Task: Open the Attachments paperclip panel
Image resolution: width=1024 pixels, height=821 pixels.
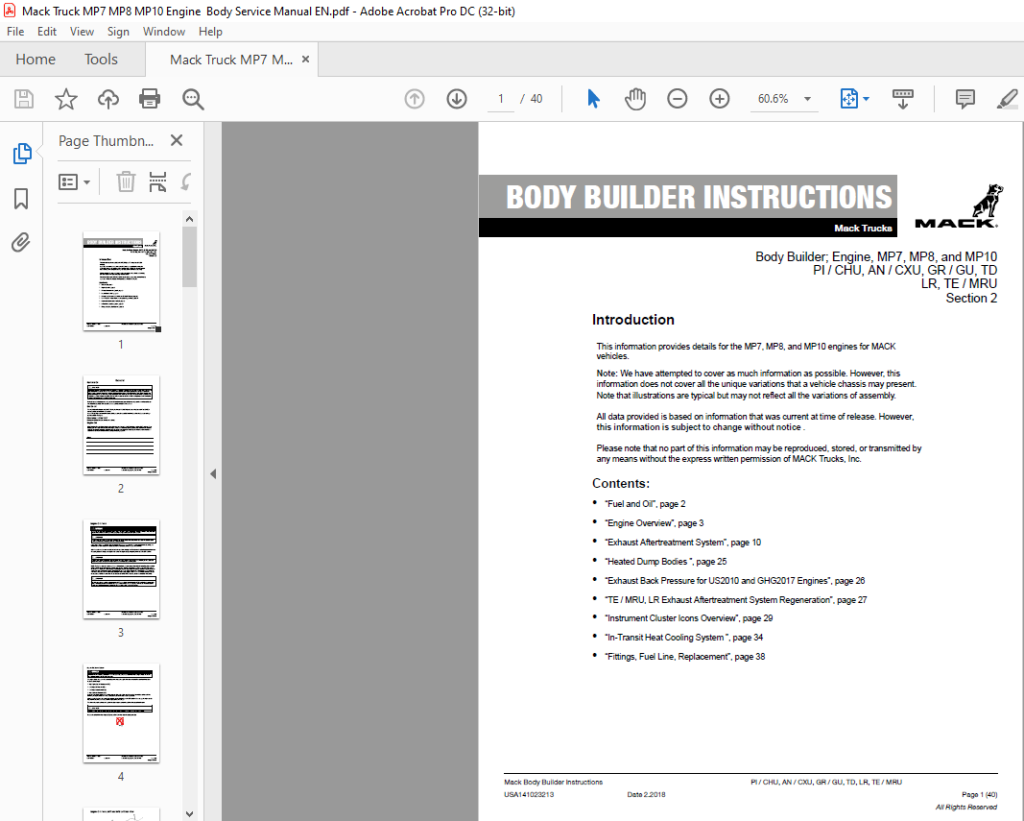Action: (x=21, y=242)
